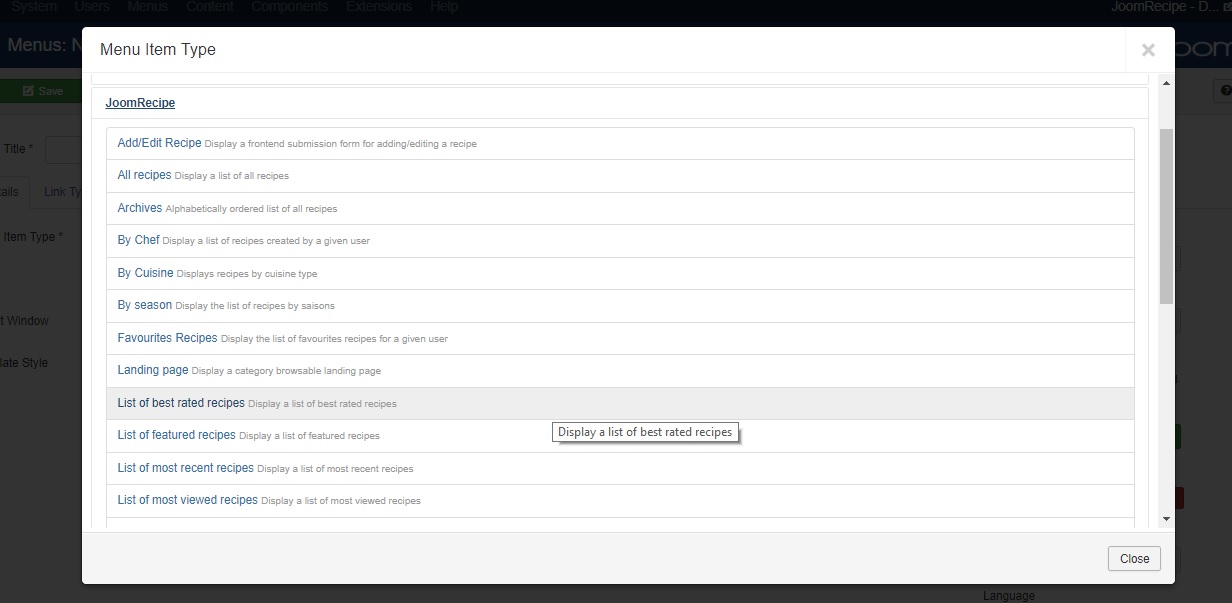The image size is (1232, 603).
Task: Choose the Archives menu item type
Action: point(620,208)
